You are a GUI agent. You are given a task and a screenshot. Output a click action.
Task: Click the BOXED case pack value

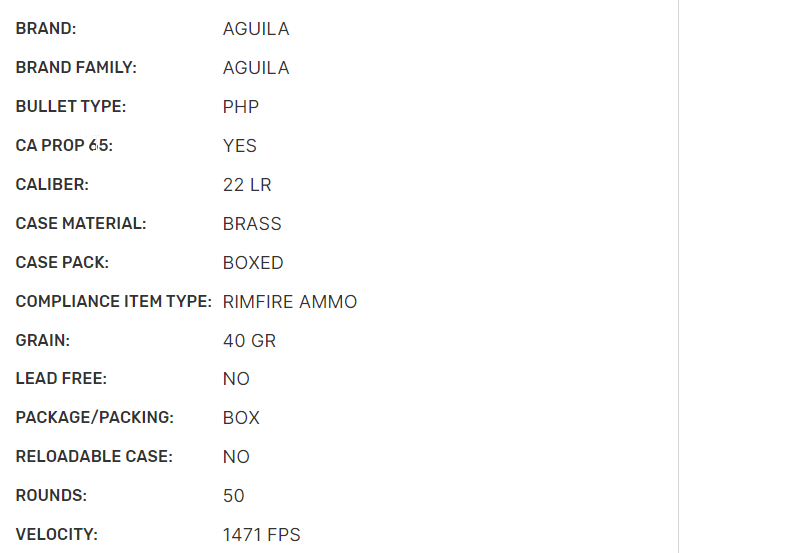(x=253, y=263)
